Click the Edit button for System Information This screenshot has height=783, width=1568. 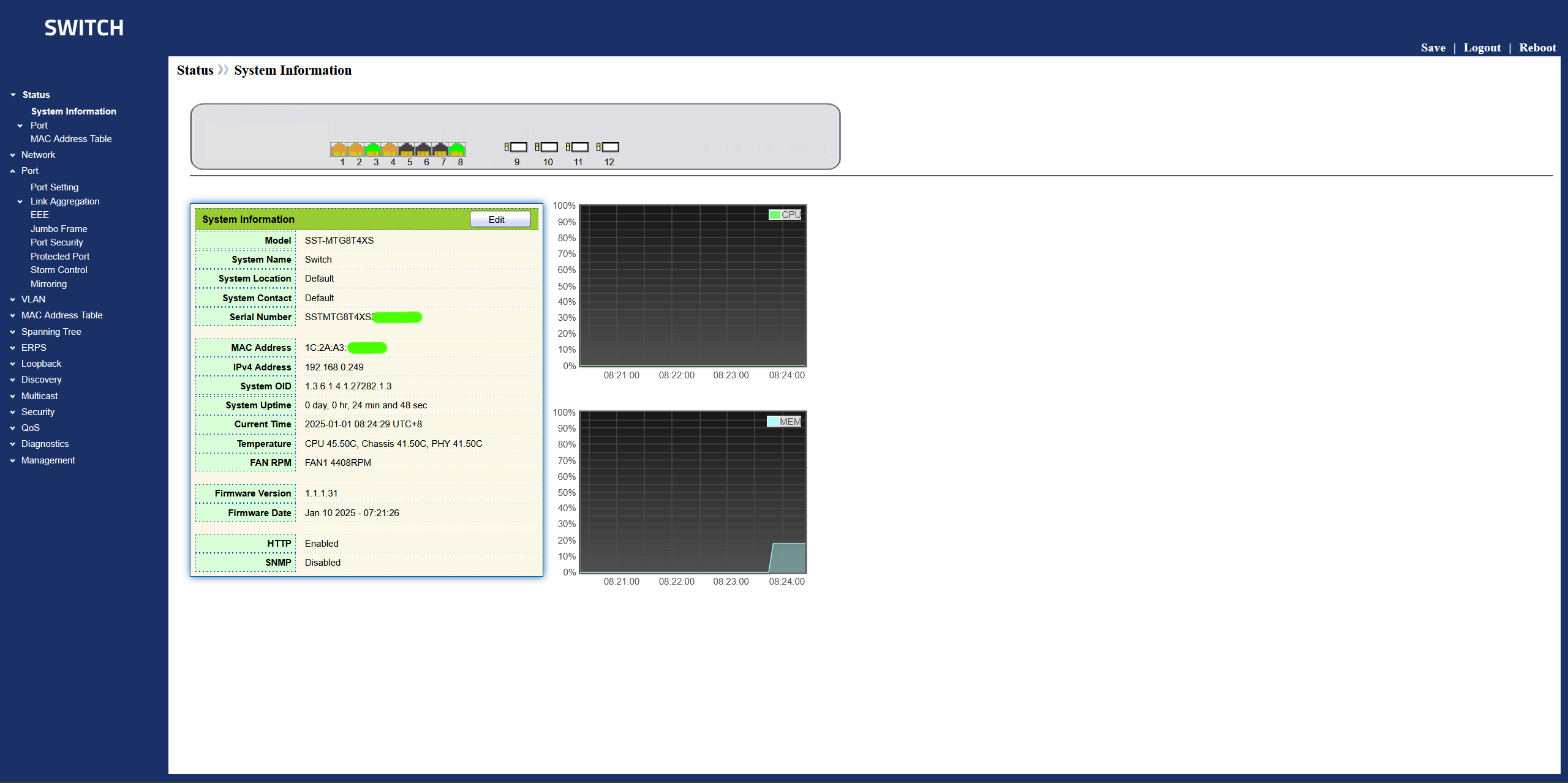(500, 219)
